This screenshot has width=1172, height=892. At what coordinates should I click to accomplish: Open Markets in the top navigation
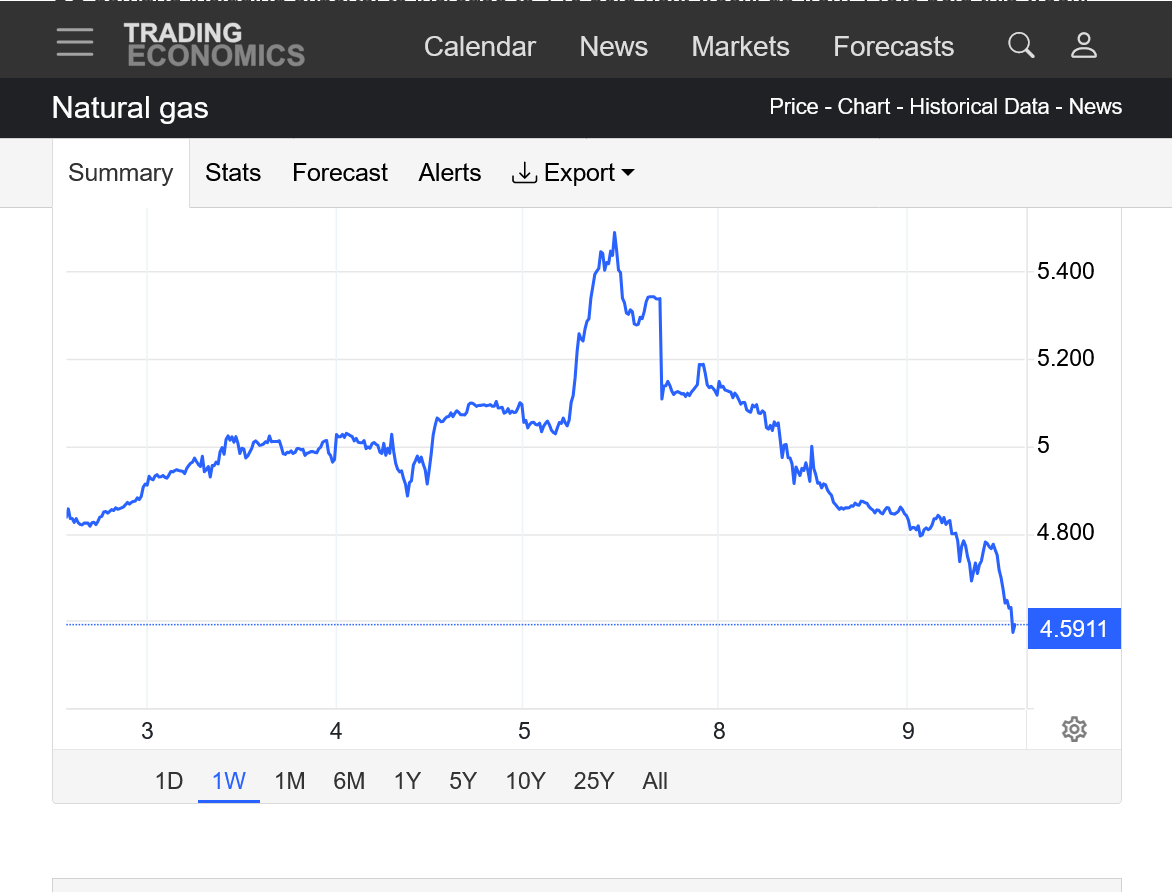coord(740,47)
